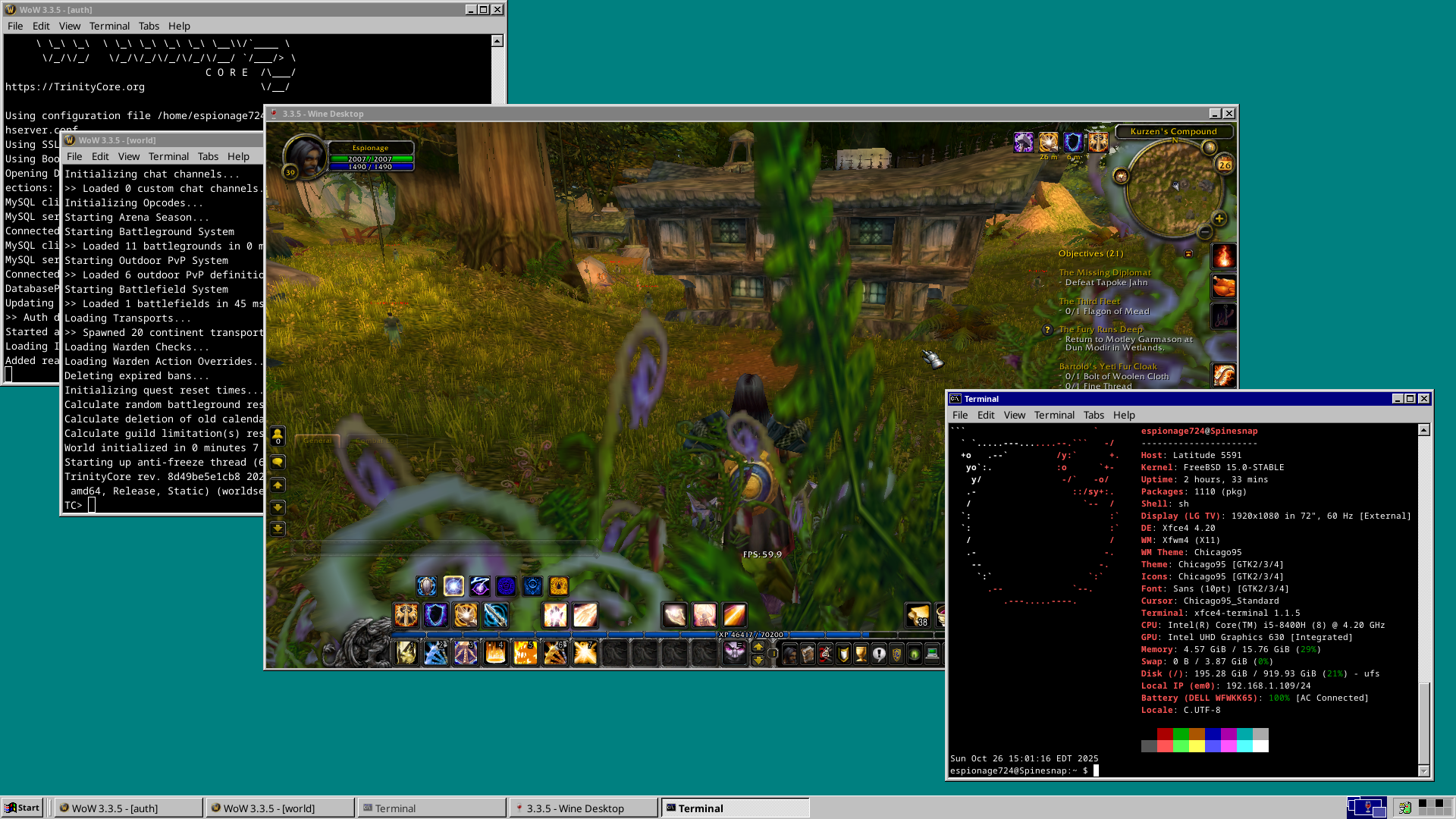Open the File menu of WoW [world] window

click(x=74, y=156)
